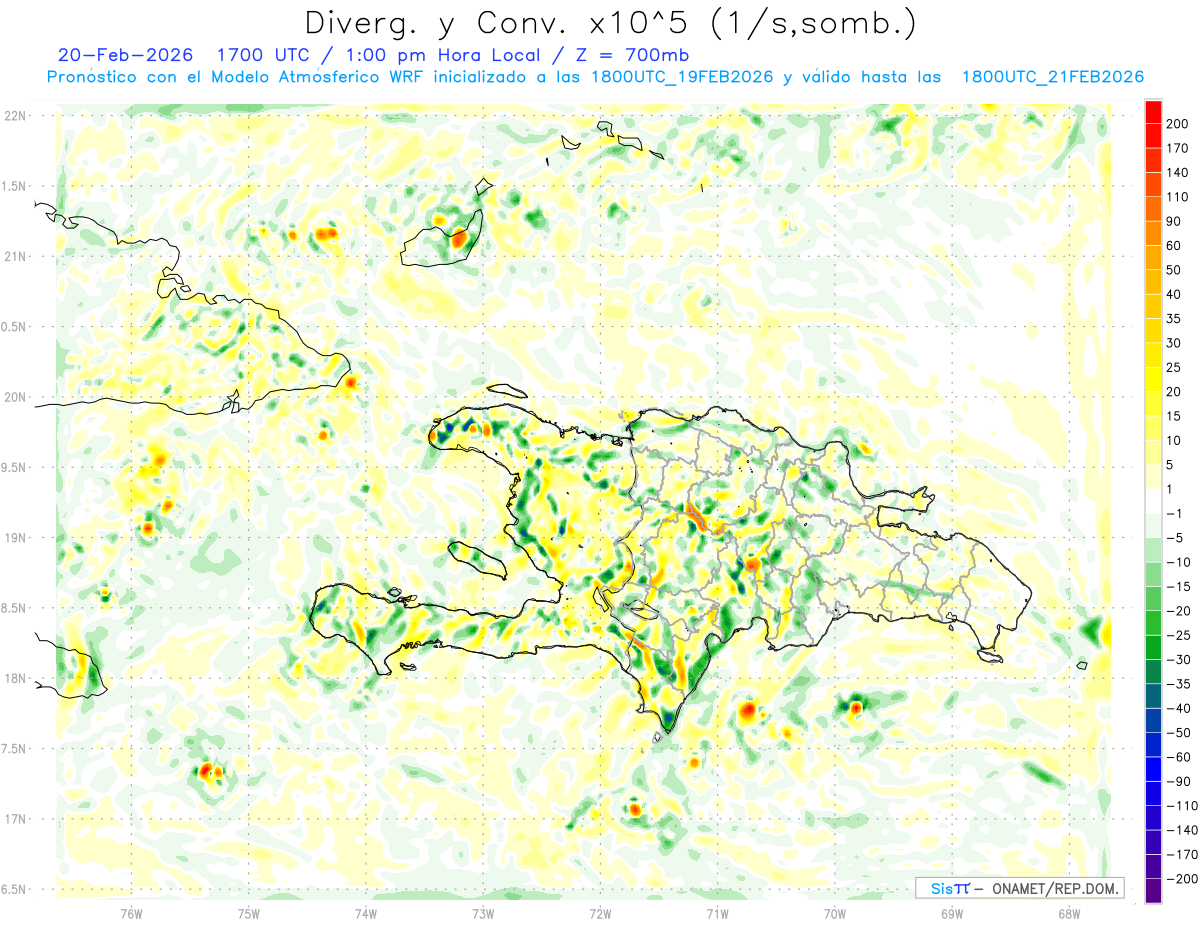Click 'Pronóstico con el Modelo Atmósferico WRF' text
The width and height of the screenshot is (1200, 927).
(x=236, y=77)
